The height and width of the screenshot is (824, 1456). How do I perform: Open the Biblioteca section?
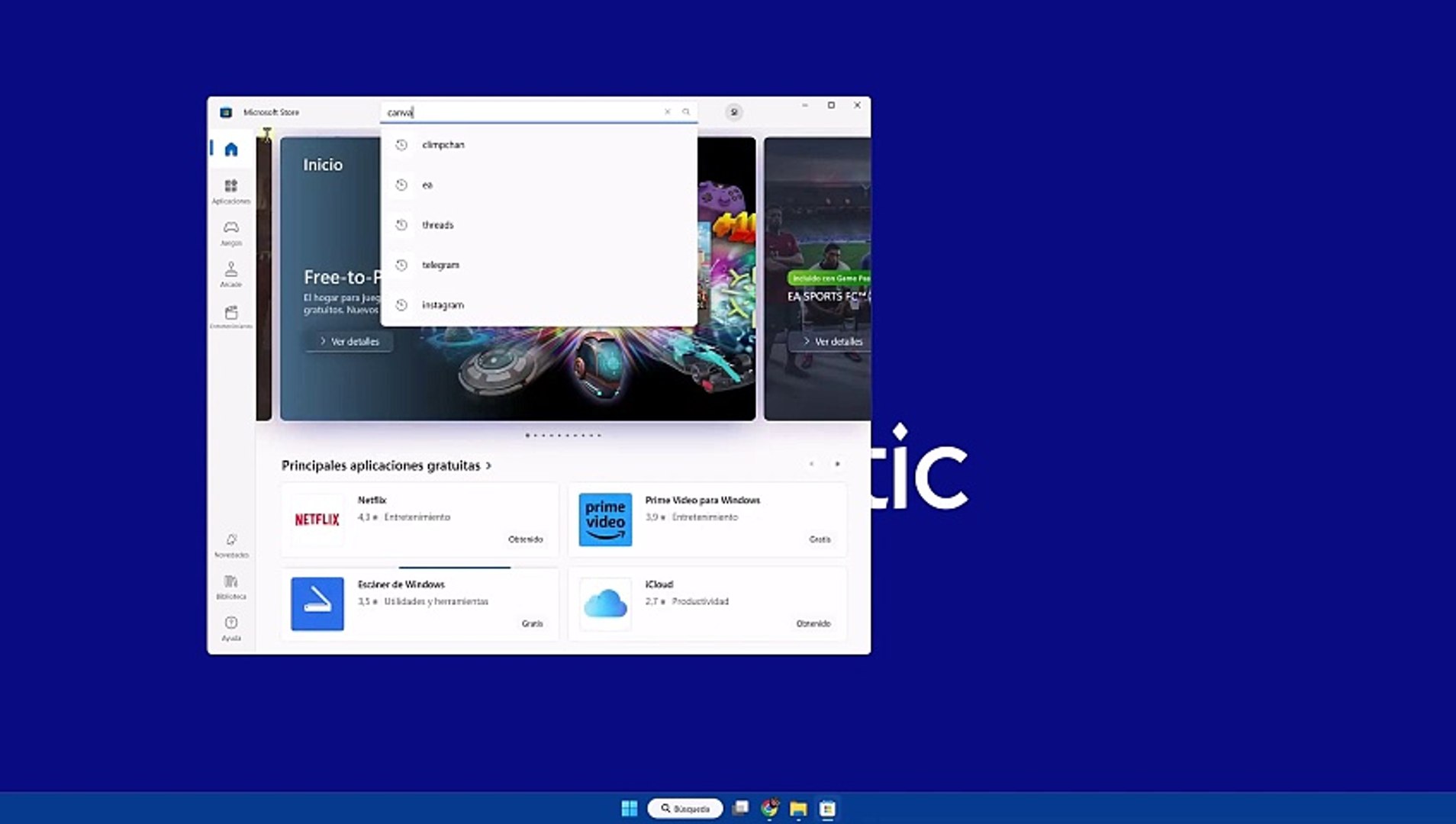(230, 586)
